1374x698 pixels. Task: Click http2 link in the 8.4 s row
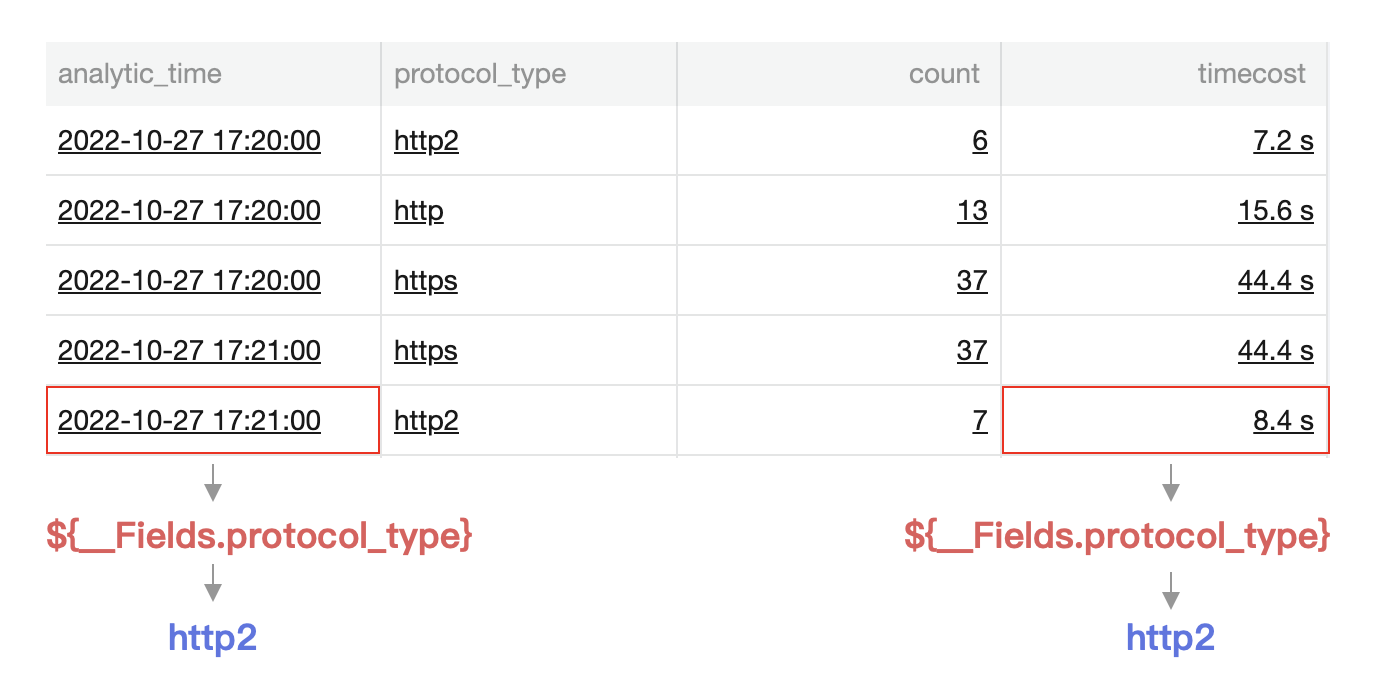tap(426, 421)
